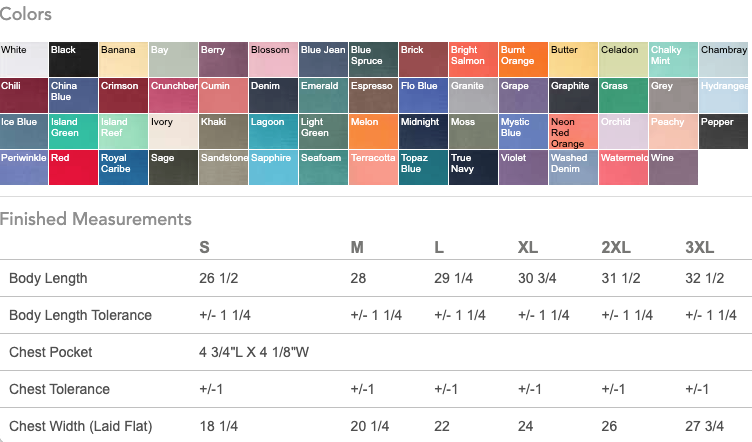The width and height of the screenshot is (752, 442).
Task: Pick the Terracotta color swatch
Action: (373, 167)
